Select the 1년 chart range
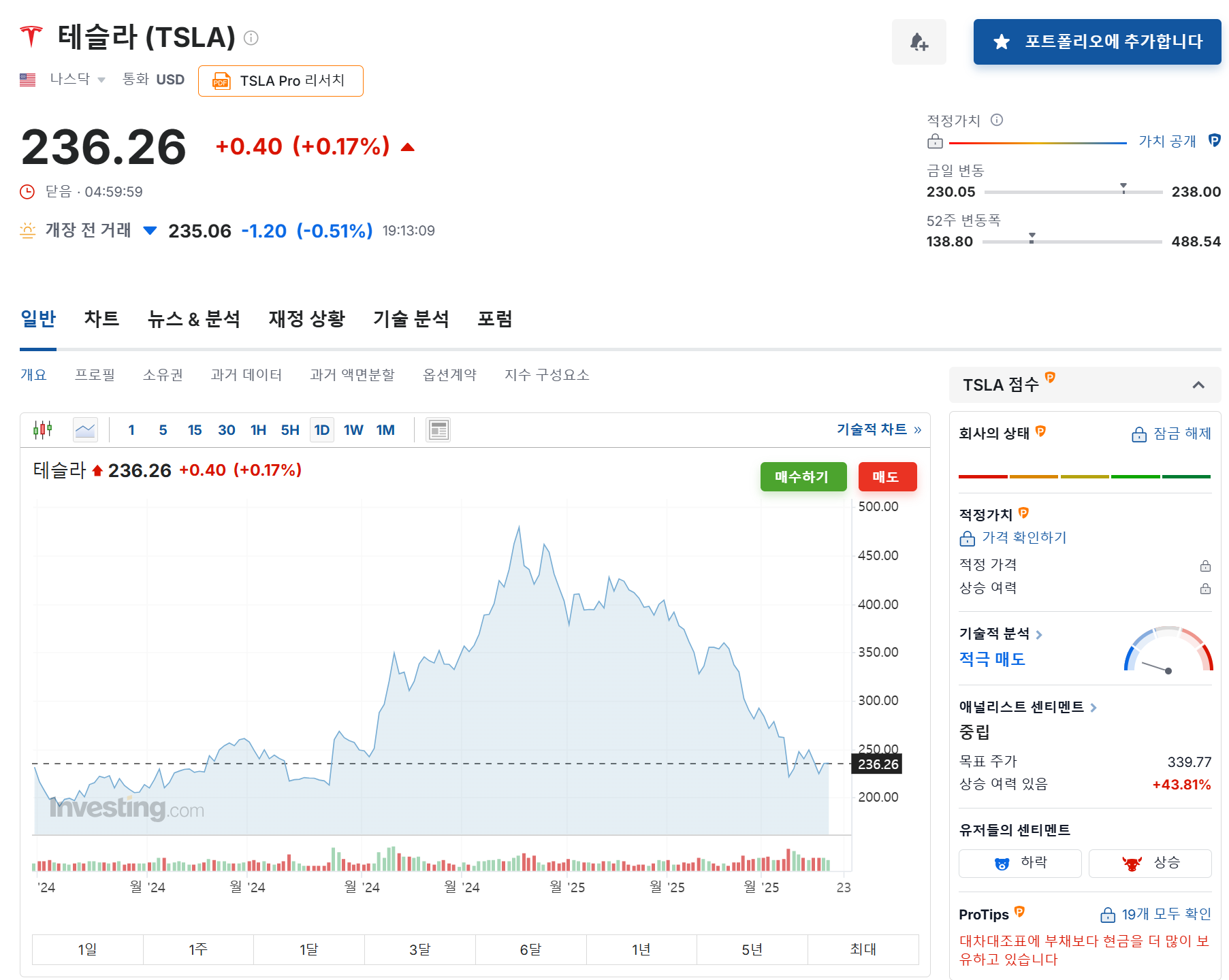This screenshot has height=980, width=1229. pyautogui.click(x=641, y=949)
